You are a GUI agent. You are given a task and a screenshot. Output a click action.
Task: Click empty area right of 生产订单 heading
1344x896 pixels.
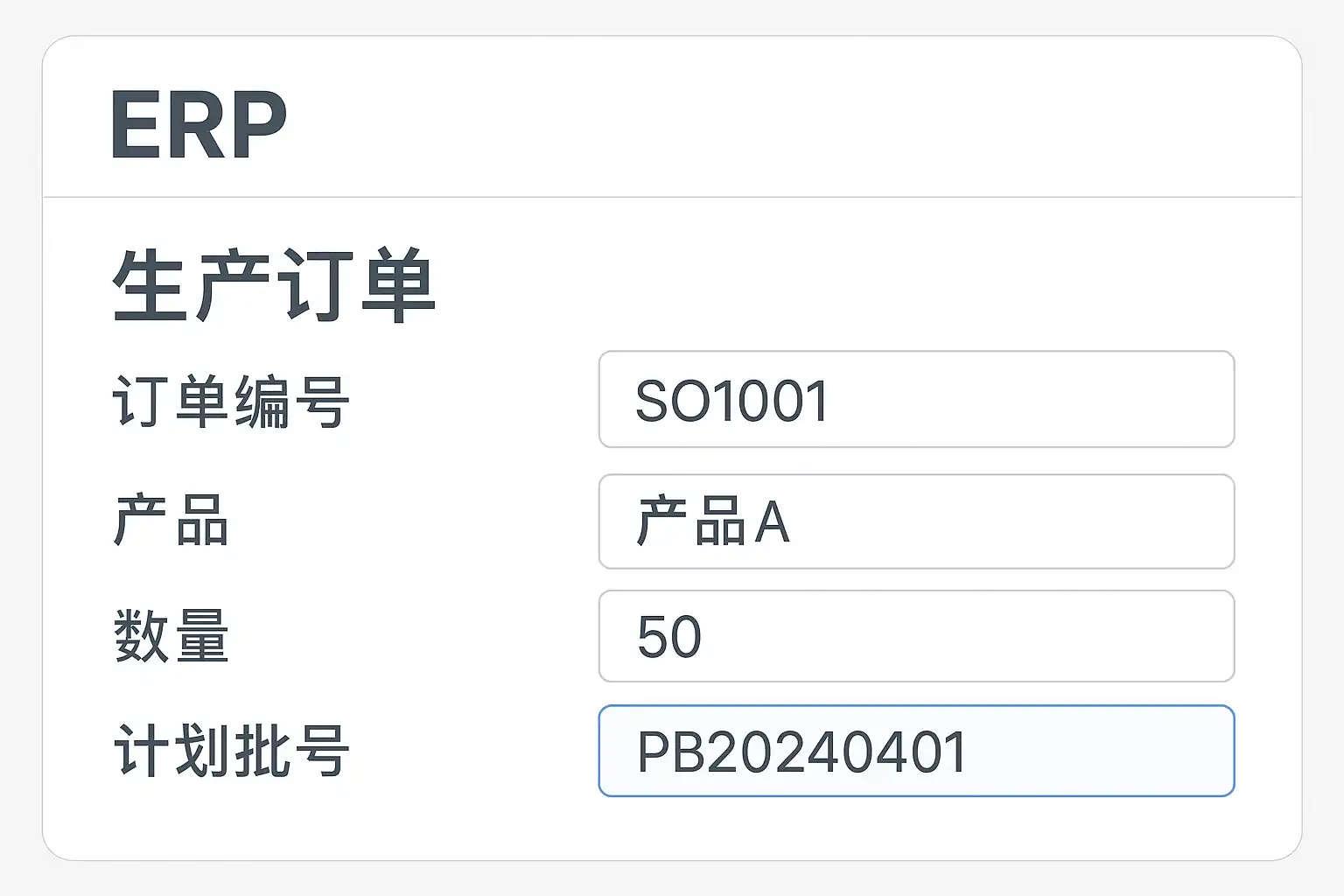pyautogui.click(x=831, y=285)
